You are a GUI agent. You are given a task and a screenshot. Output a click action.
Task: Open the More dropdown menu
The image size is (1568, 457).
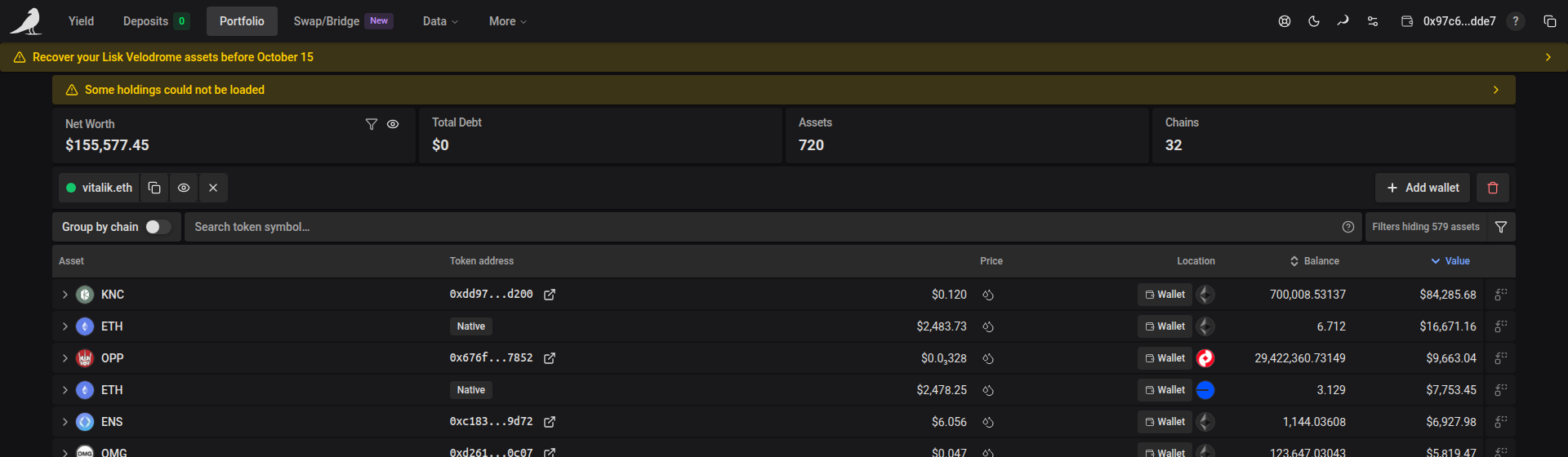[x=508, y=21]
